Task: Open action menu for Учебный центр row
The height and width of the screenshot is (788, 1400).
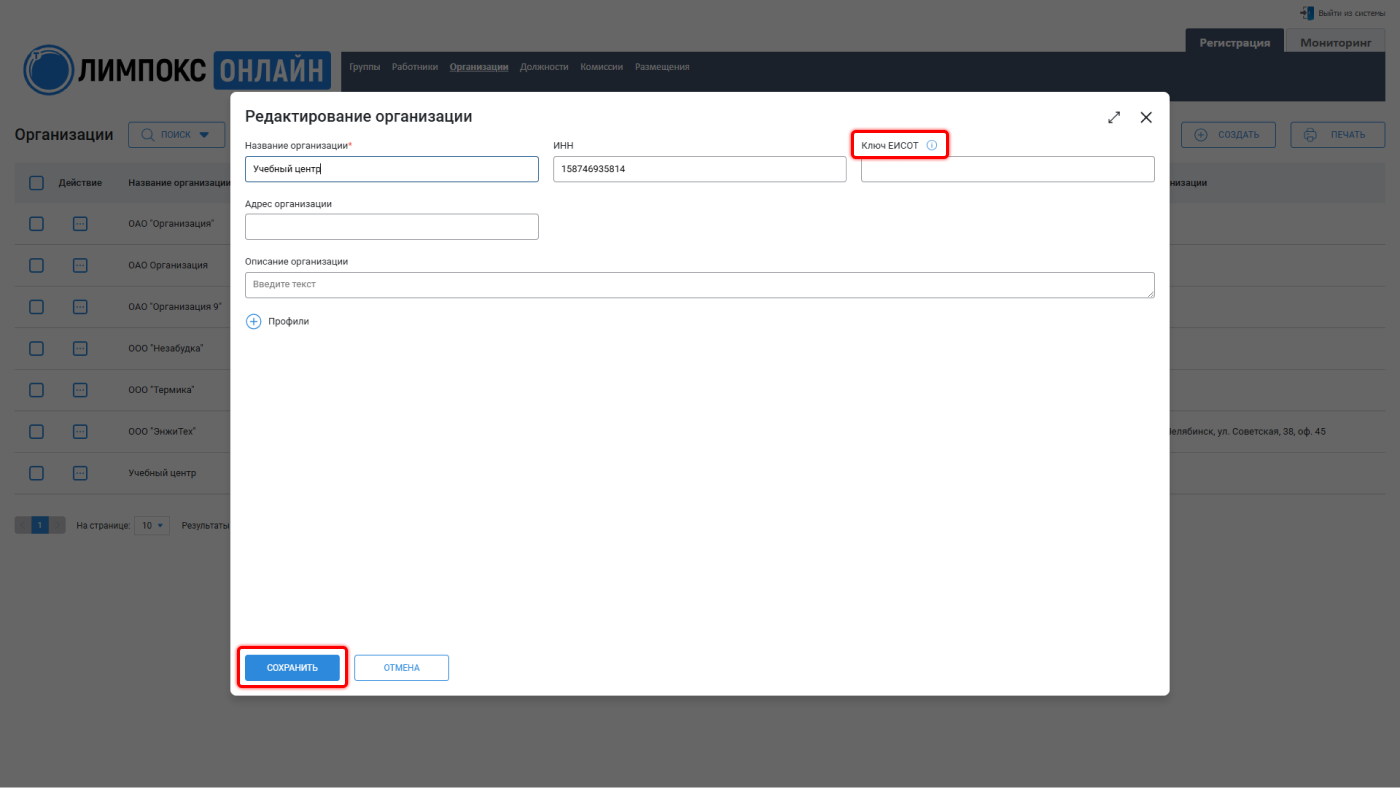Action: click(81, 473)
